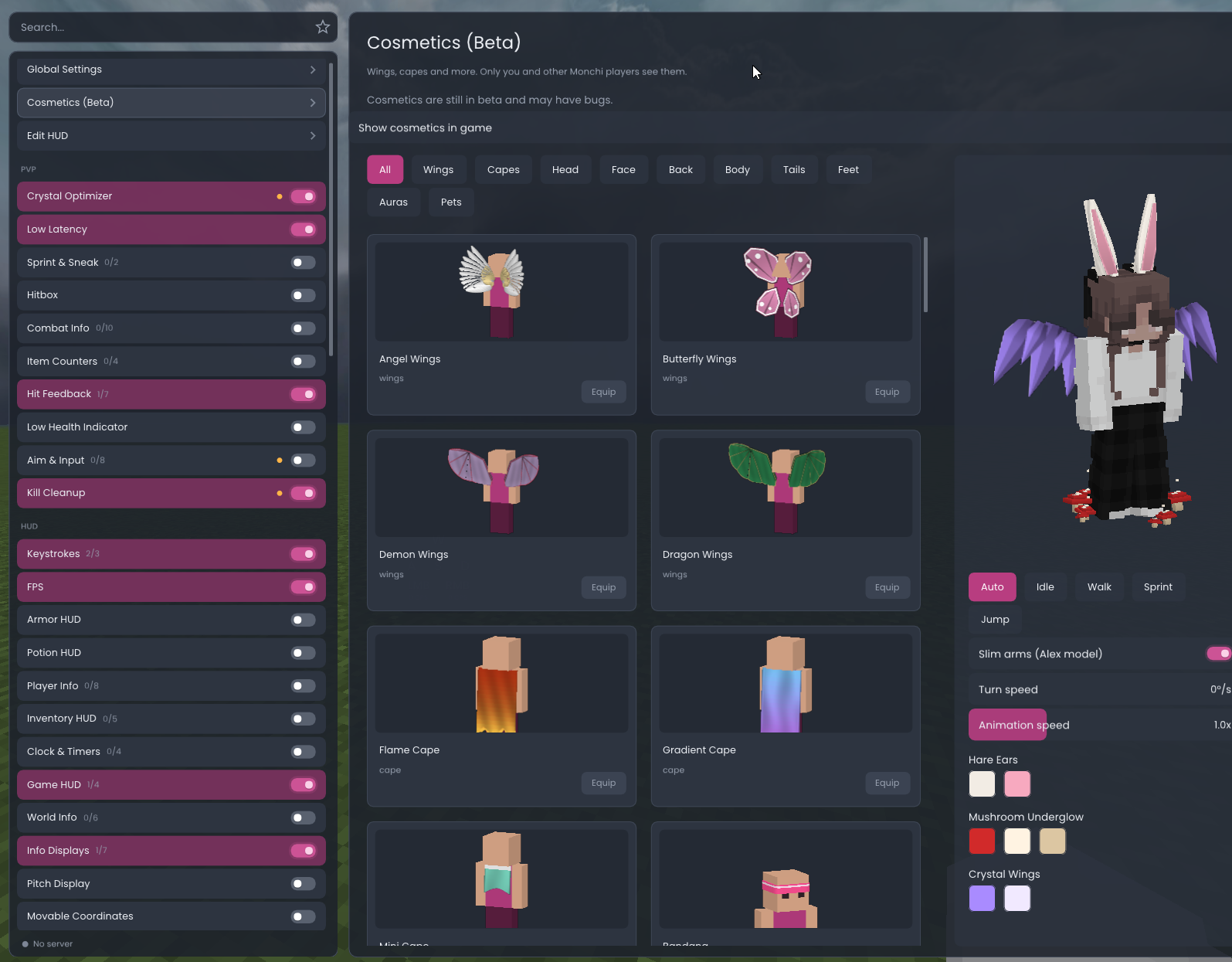The height and width of the screenshot is (962, 1232).
Task: Open the Tails tab
Action: point(794,170)
